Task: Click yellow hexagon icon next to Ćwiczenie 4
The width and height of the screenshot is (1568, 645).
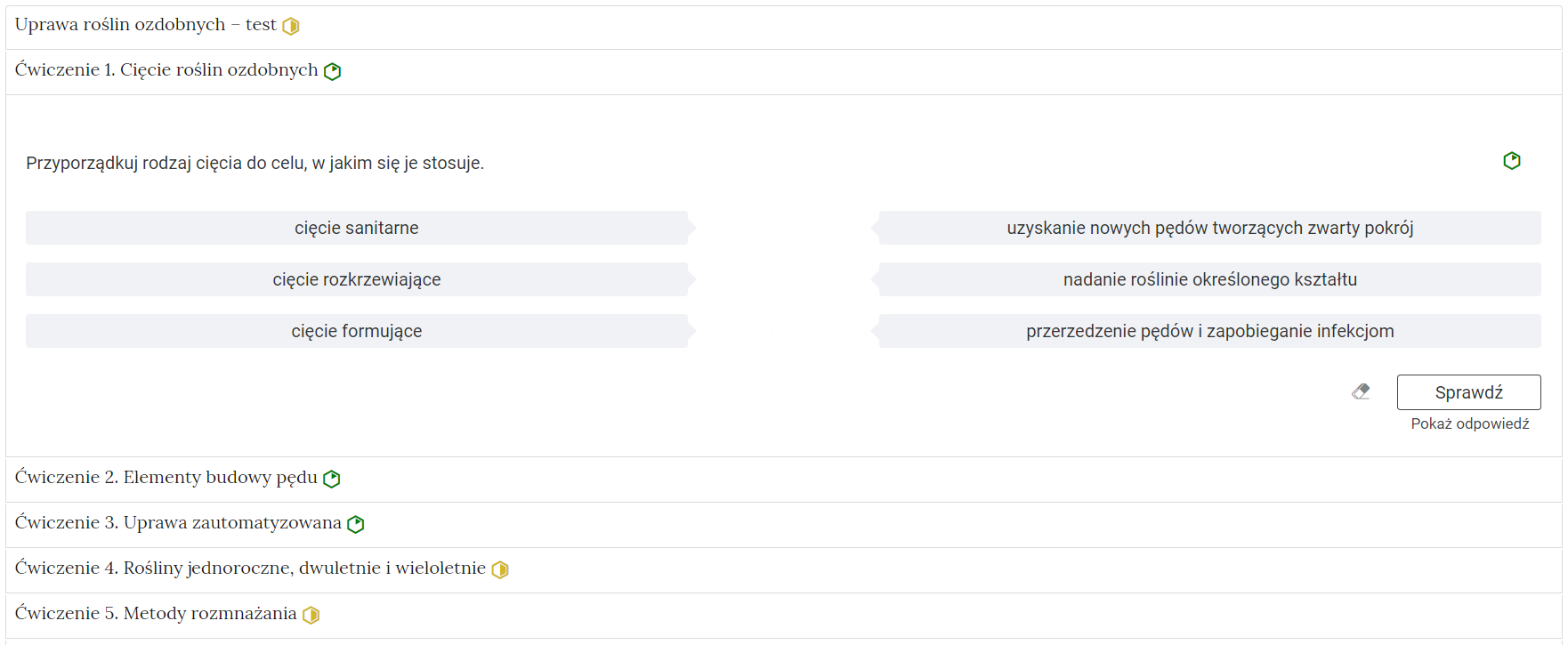Action: click(x=500, y=570)
